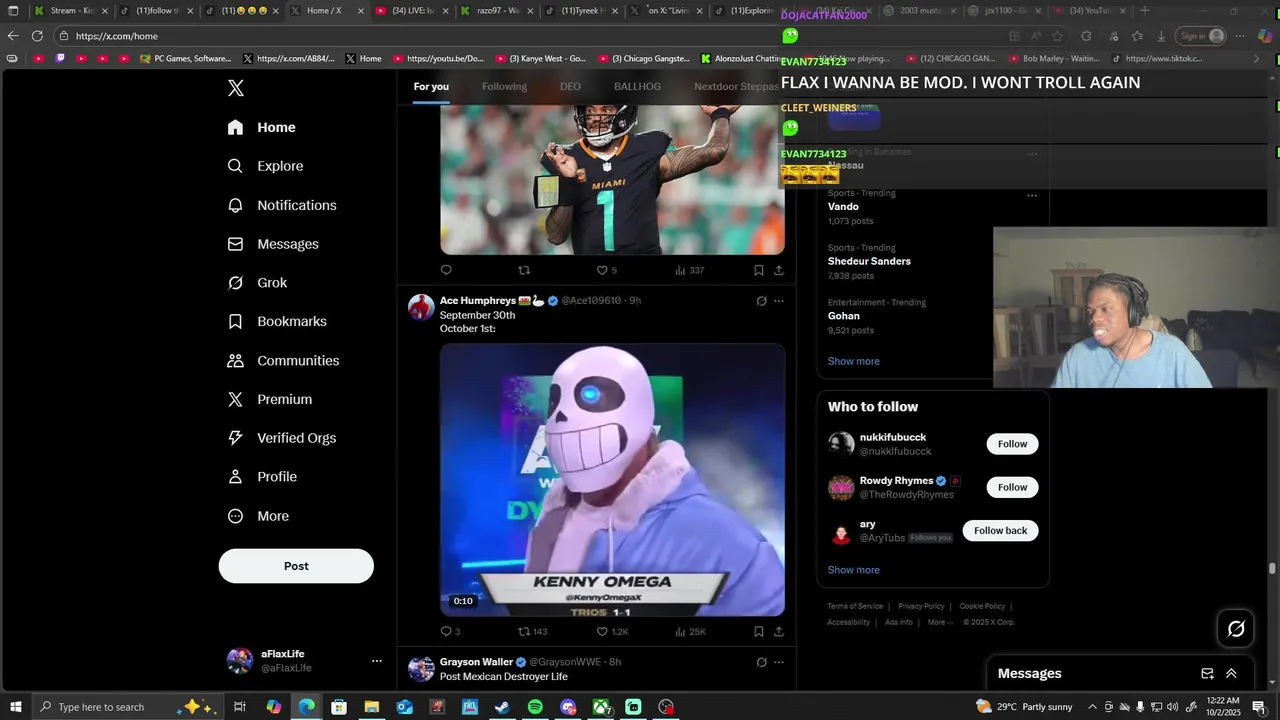Open the Privacy Policy link
Viewport: 1280px width, 720px height.
tap(921, 606)
